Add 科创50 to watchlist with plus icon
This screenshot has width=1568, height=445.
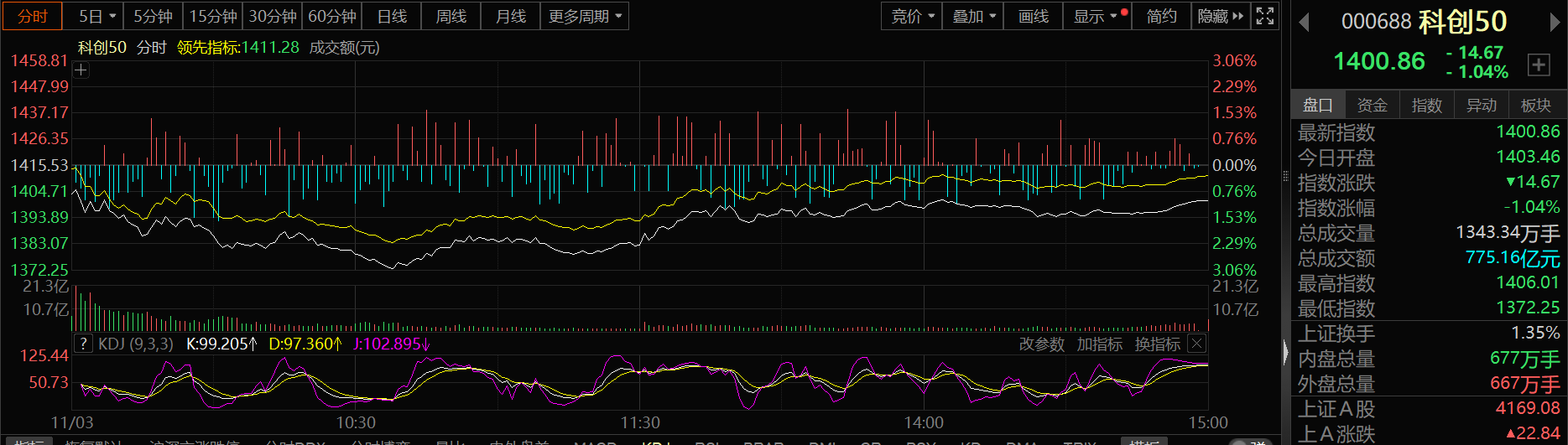[1539, 65]
